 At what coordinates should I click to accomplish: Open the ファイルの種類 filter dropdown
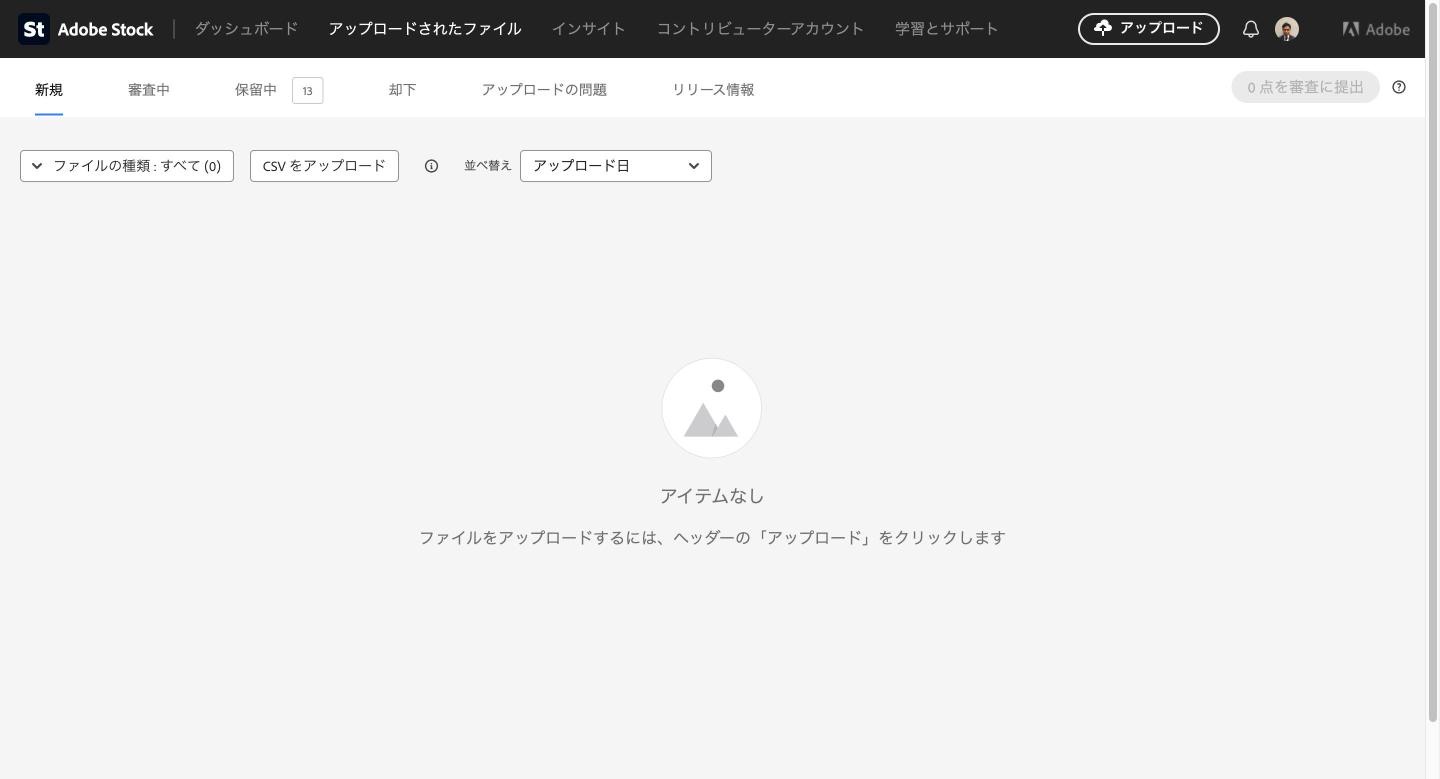point(127,166)
